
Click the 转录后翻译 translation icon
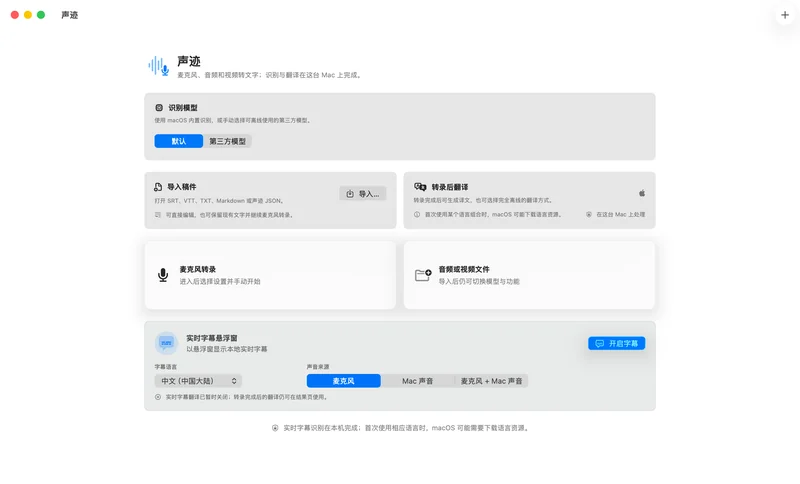[x=420, y=187]
